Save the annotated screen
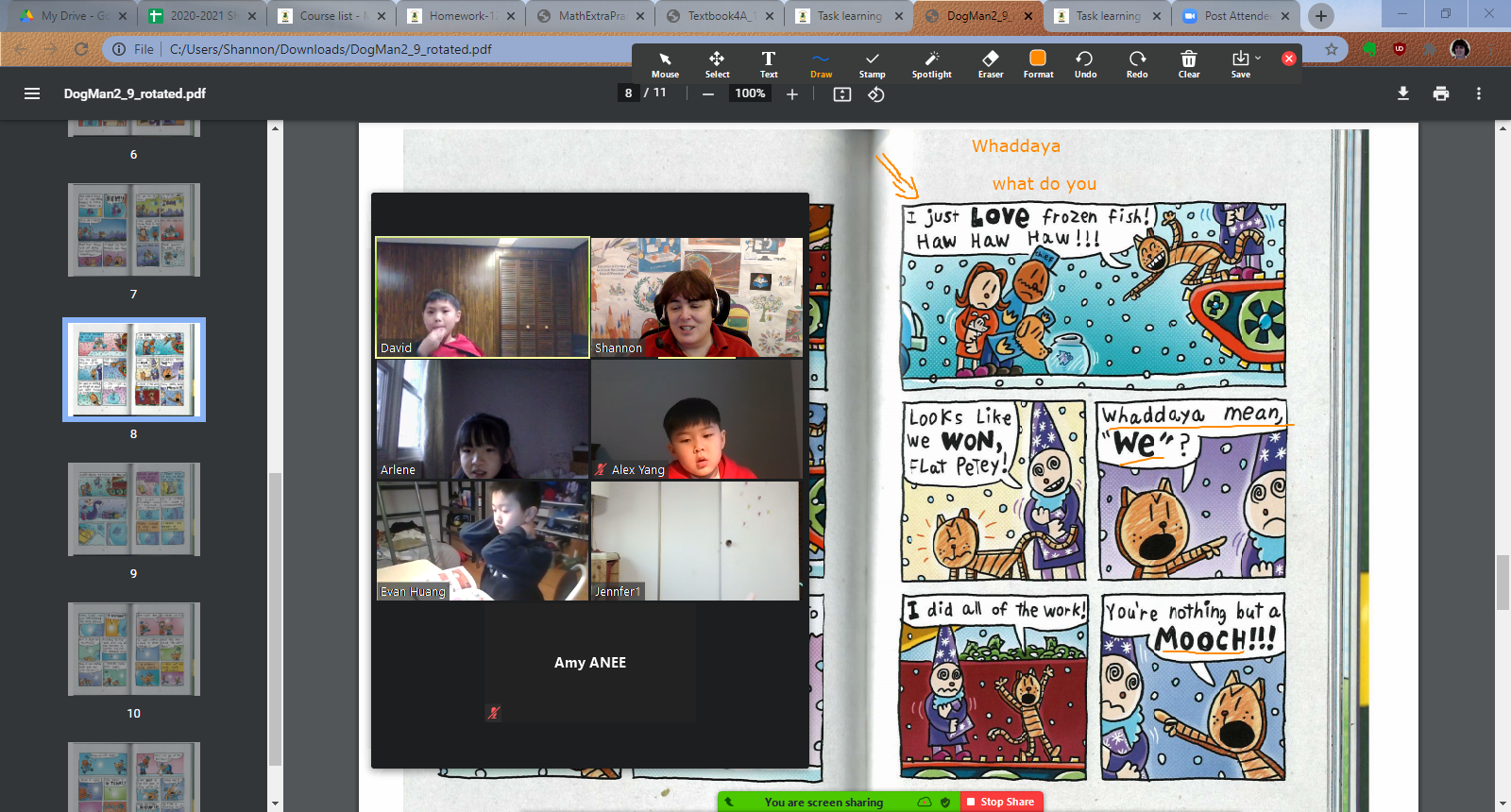 [1240, 64]
